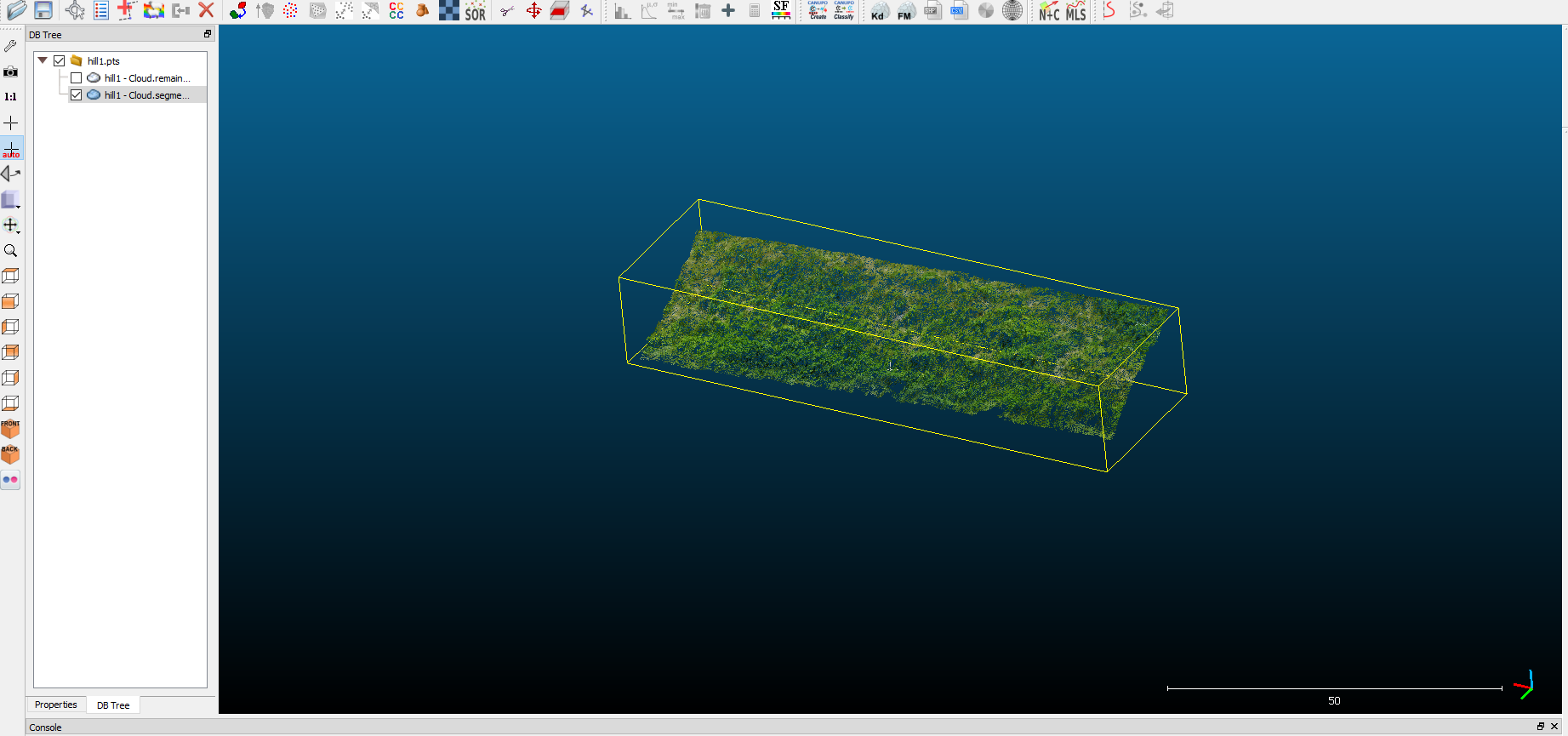Screen dimensions: 1568x736
Task: Click the red cross trace polyline icon
Action: 127,10
